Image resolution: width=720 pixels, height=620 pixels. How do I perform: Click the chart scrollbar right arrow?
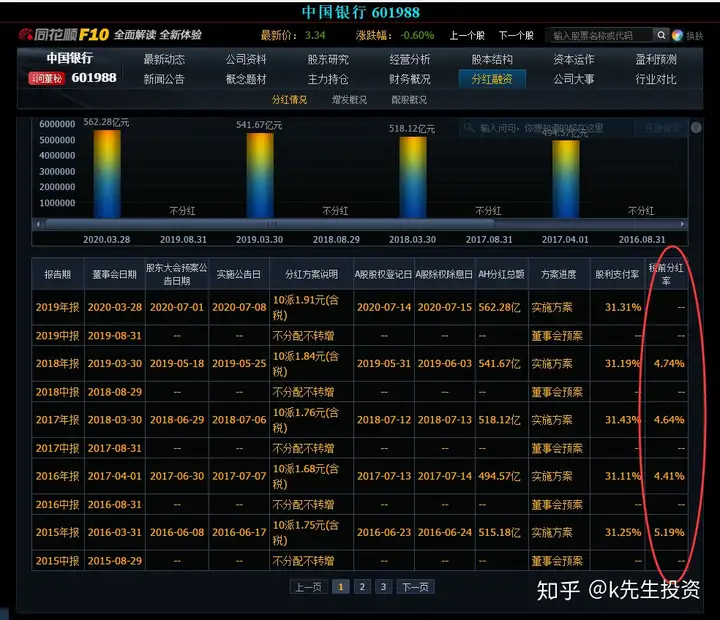click(682, 224)
